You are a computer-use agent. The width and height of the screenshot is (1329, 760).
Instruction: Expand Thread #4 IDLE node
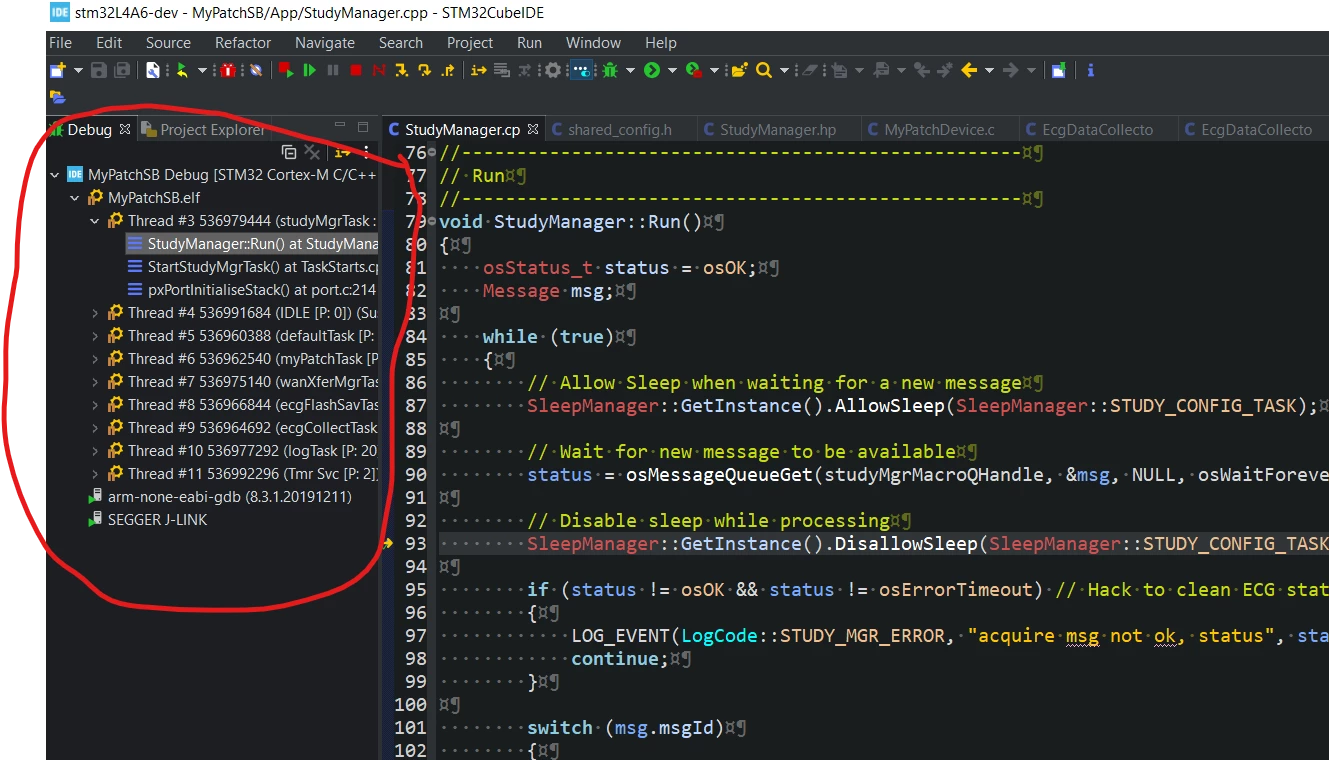95,313
